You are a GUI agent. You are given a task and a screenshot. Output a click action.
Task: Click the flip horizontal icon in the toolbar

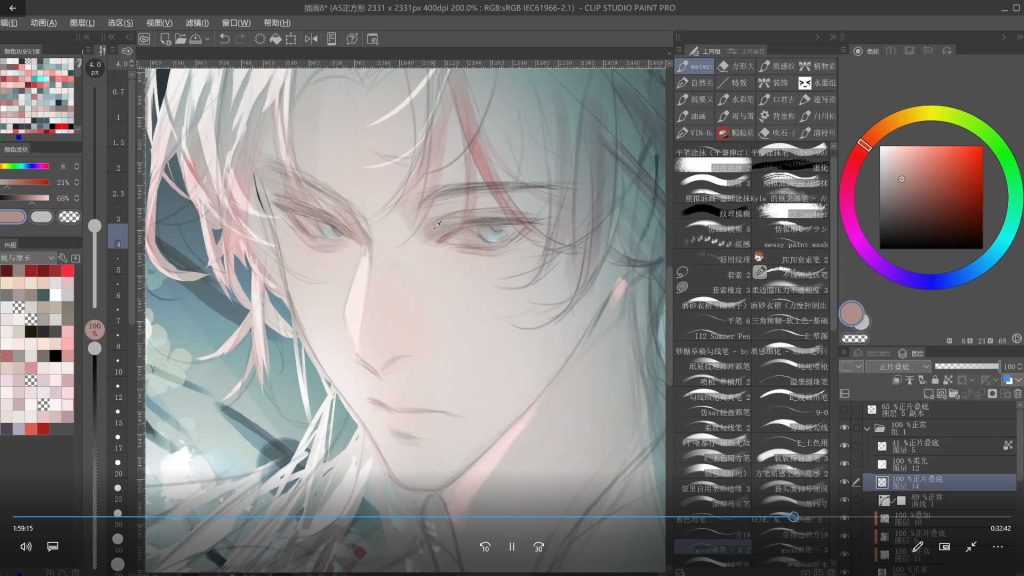[x=311, y=39]
